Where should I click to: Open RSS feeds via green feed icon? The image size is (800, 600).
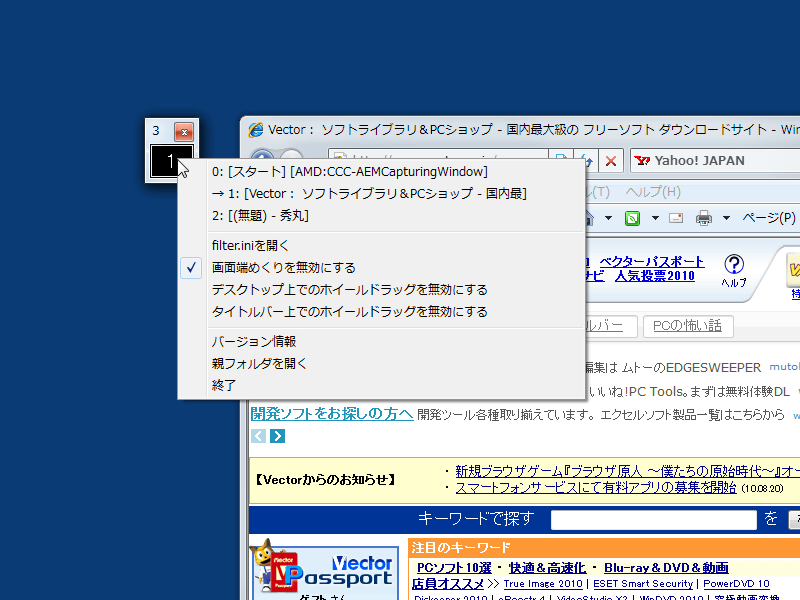coord(633,218)
